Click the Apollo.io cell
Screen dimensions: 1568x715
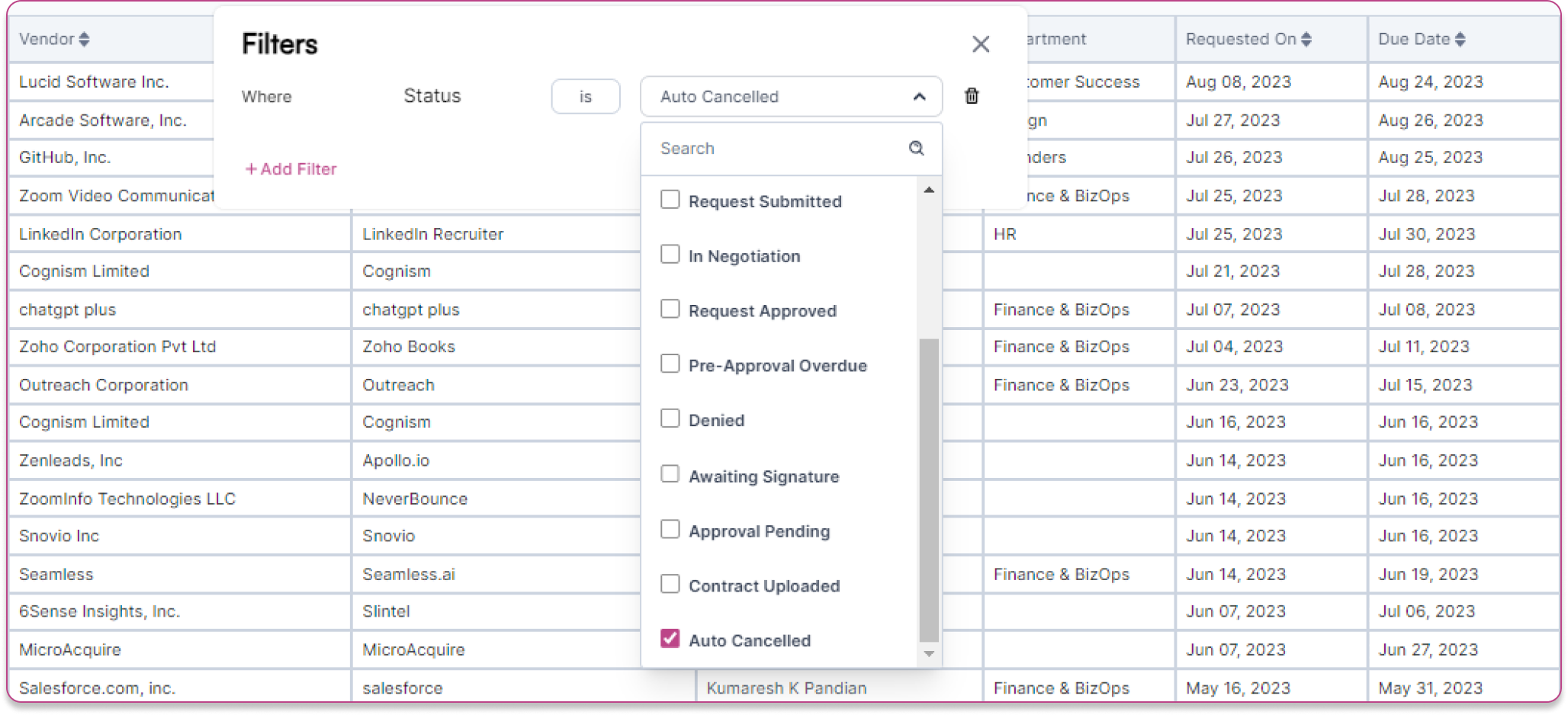point(396,460)
